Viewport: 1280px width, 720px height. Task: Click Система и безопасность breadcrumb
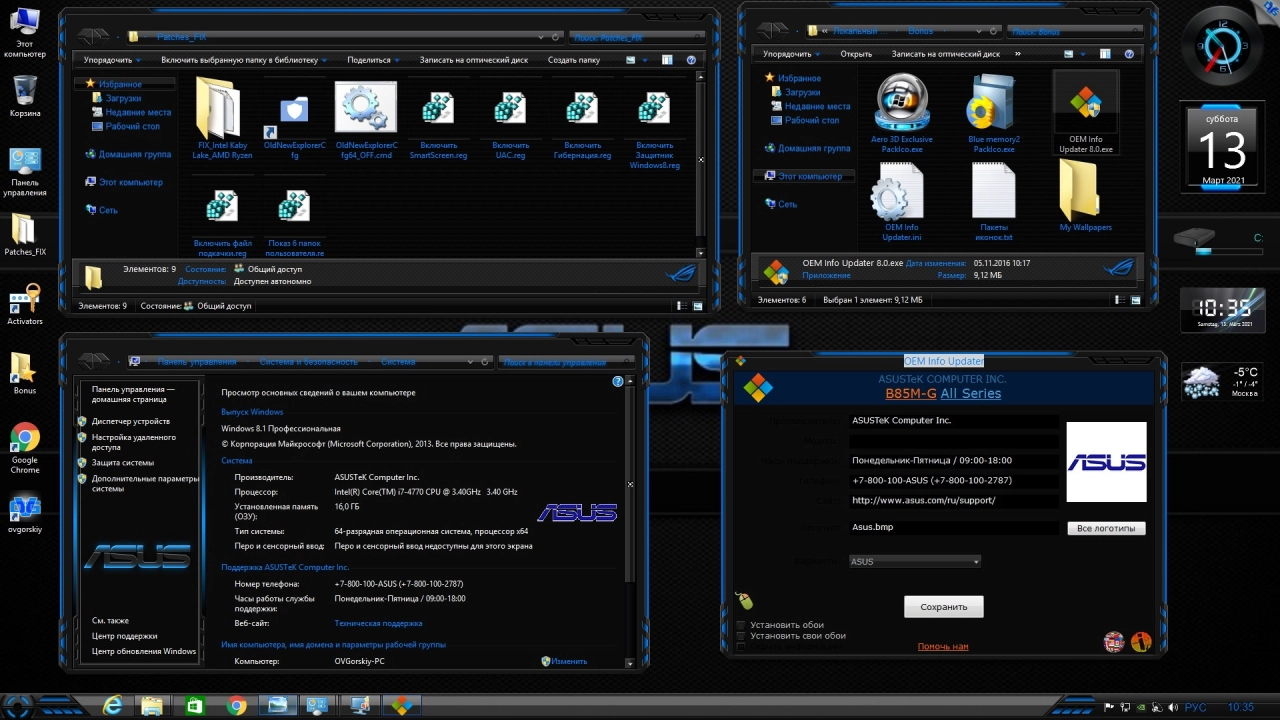tap(308, 362)
